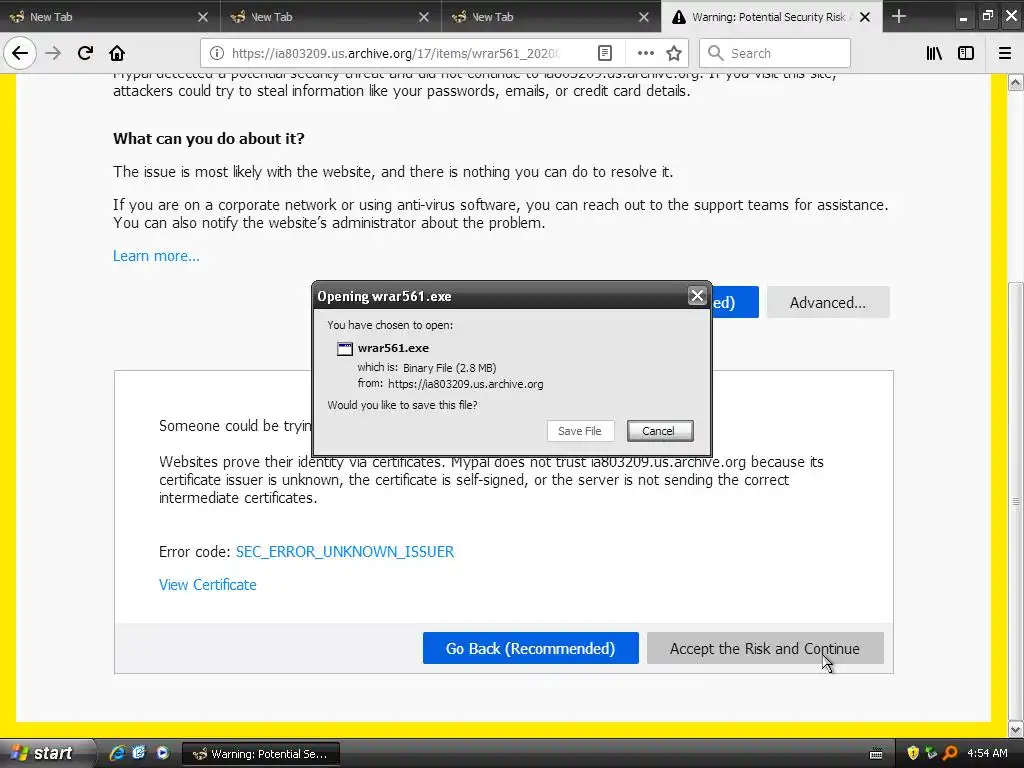Click View Certificate link
The image size is (1024, 768).
tap(208, 584)
